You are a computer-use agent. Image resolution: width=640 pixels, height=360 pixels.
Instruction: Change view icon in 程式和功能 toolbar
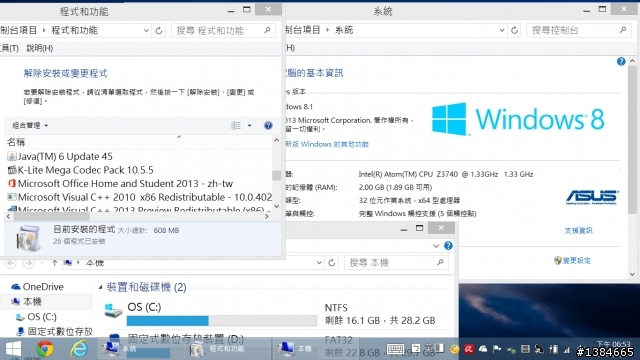(236, 125)
